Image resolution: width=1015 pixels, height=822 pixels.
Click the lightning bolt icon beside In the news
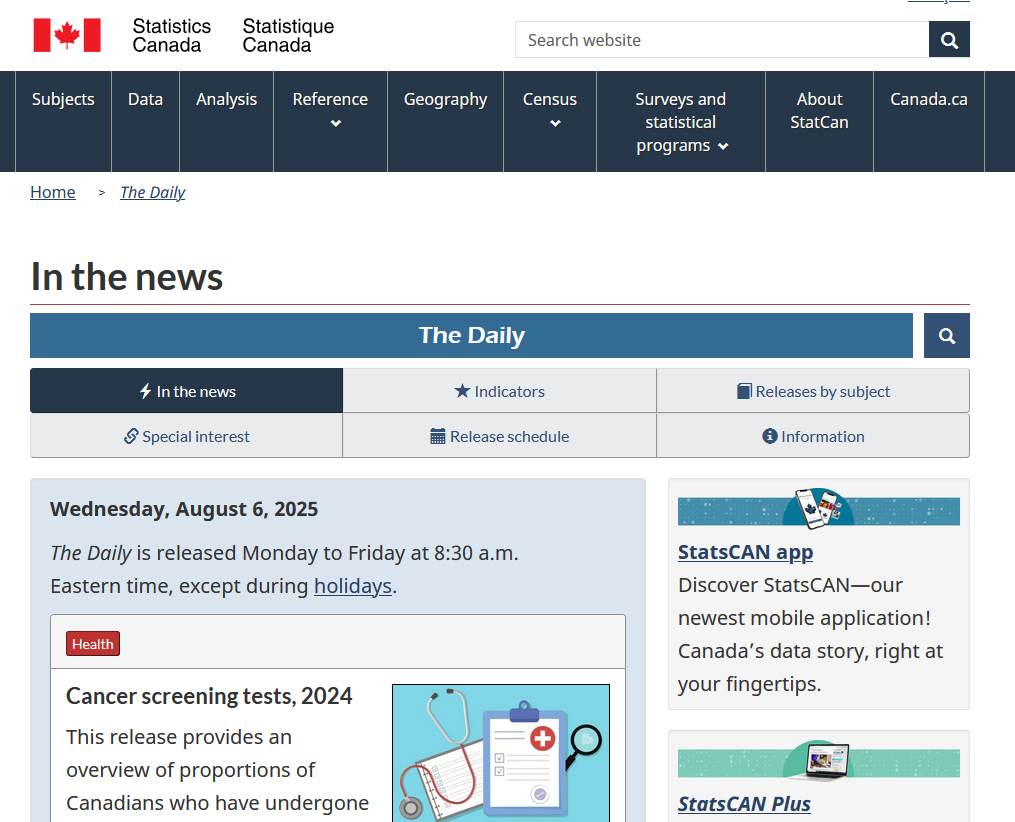[146, 391]
